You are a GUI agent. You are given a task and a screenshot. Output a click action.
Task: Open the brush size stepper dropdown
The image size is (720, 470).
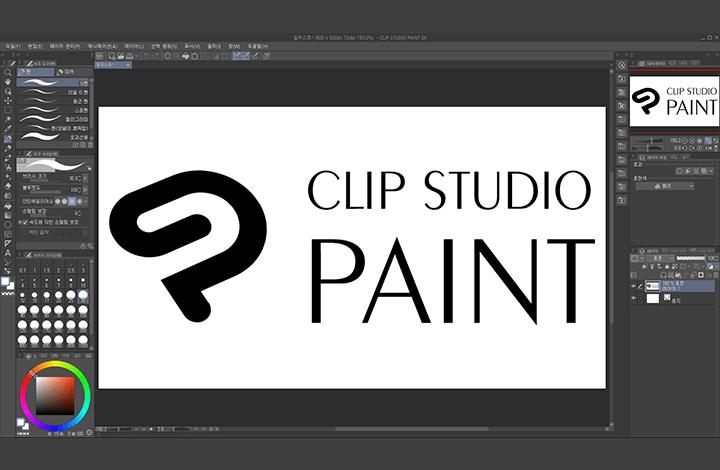86,178
